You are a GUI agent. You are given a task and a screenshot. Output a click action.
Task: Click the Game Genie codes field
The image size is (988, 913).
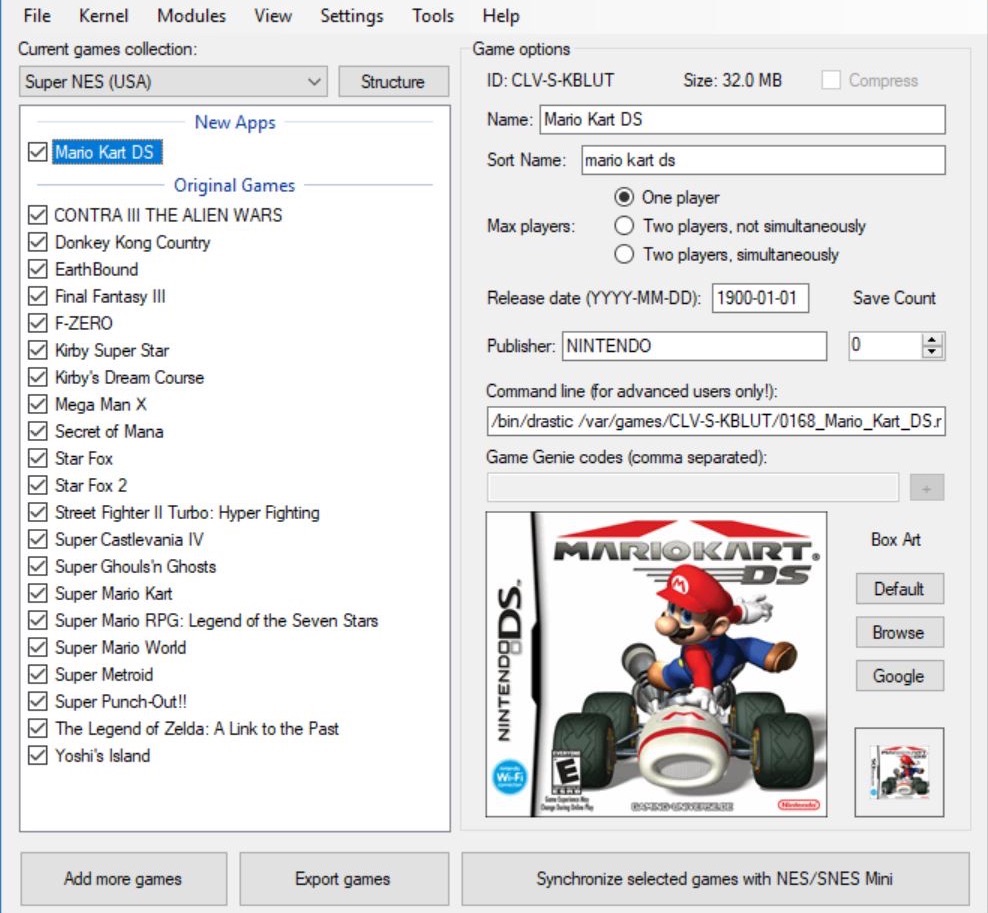693,488
